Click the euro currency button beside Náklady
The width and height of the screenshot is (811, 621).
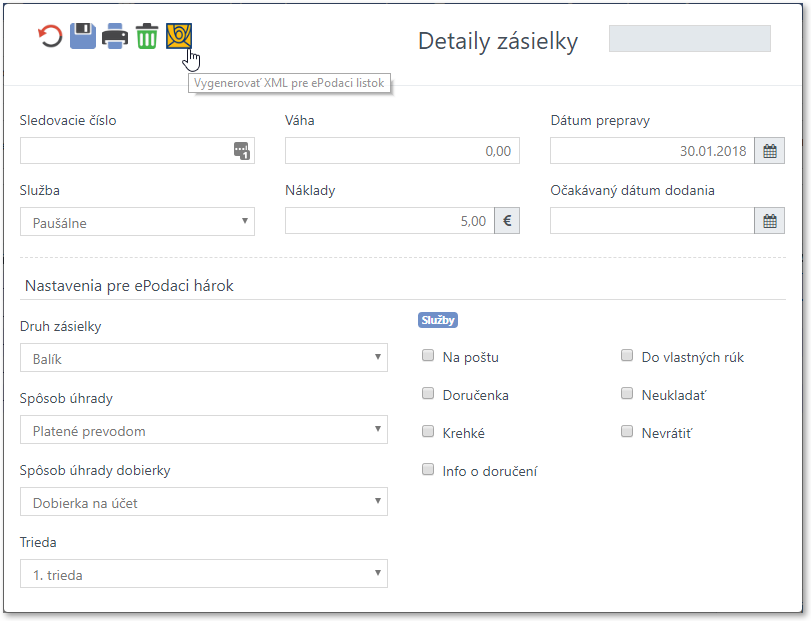click(x=507, y=221)
